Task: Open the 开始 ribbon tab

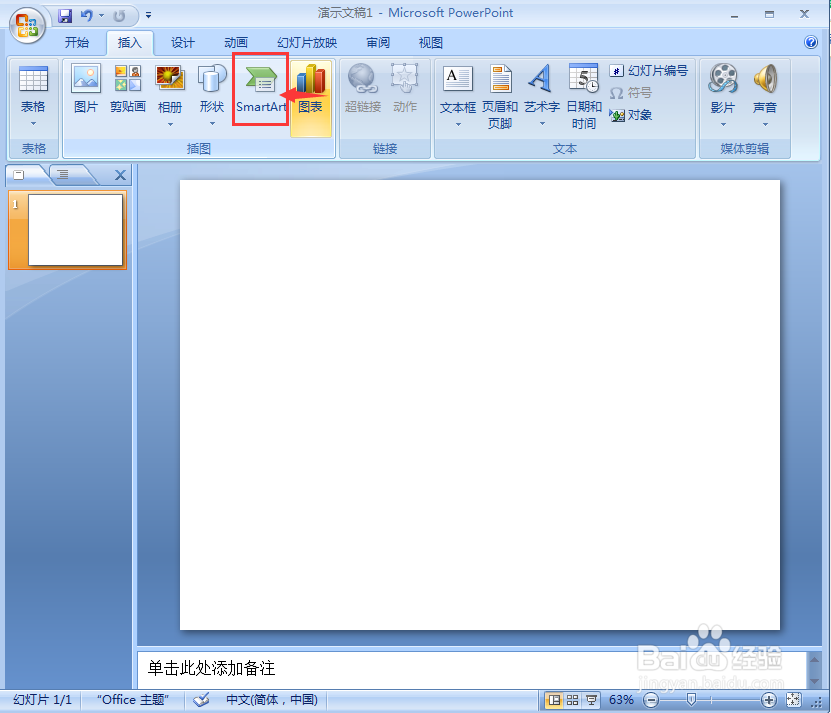Action: 77,42
